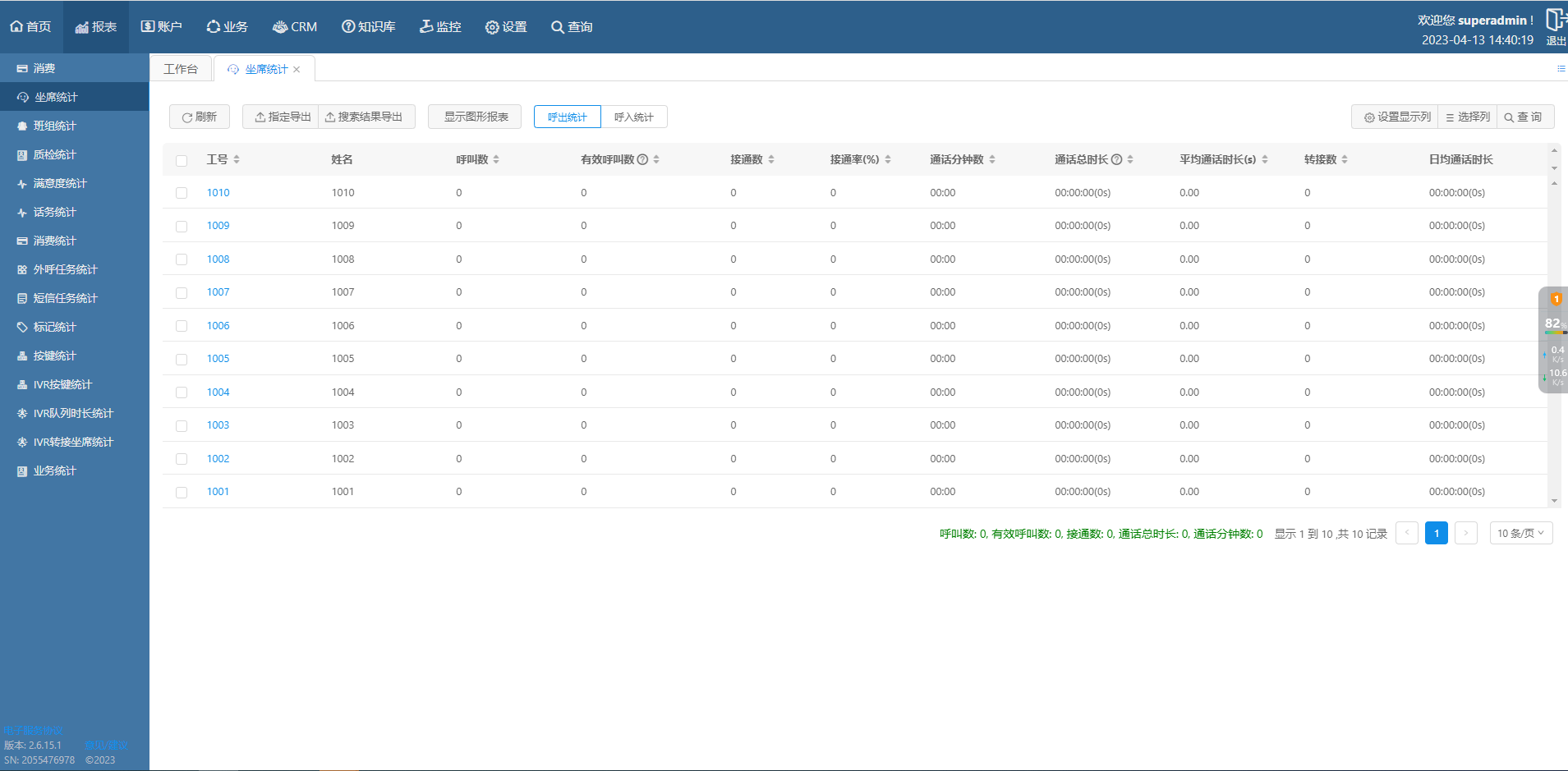This screenshot has width=1568, height=771.
Task: Check the row 1005 checkbox
Action: (x=182, y=359)
